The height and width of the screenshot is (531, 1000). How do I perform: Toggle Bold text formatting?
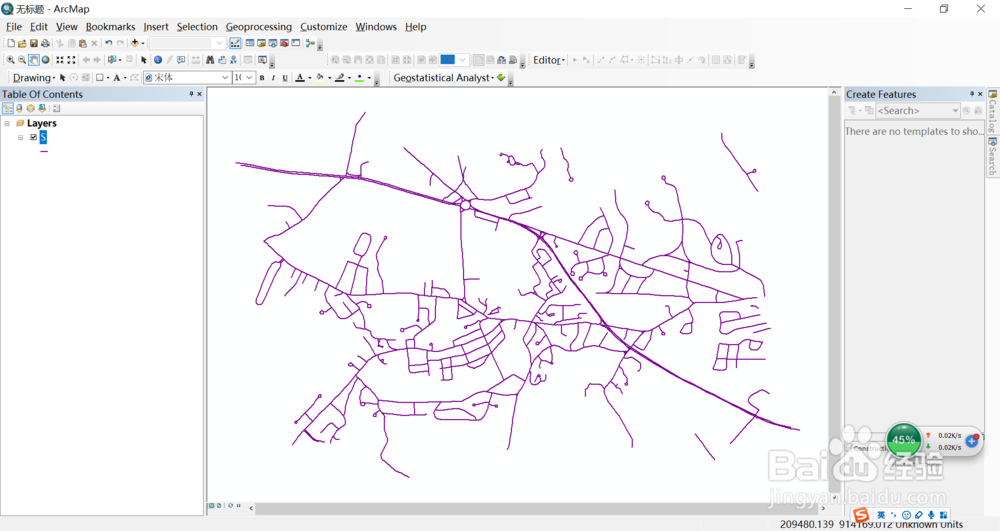(x=262, y=78)
